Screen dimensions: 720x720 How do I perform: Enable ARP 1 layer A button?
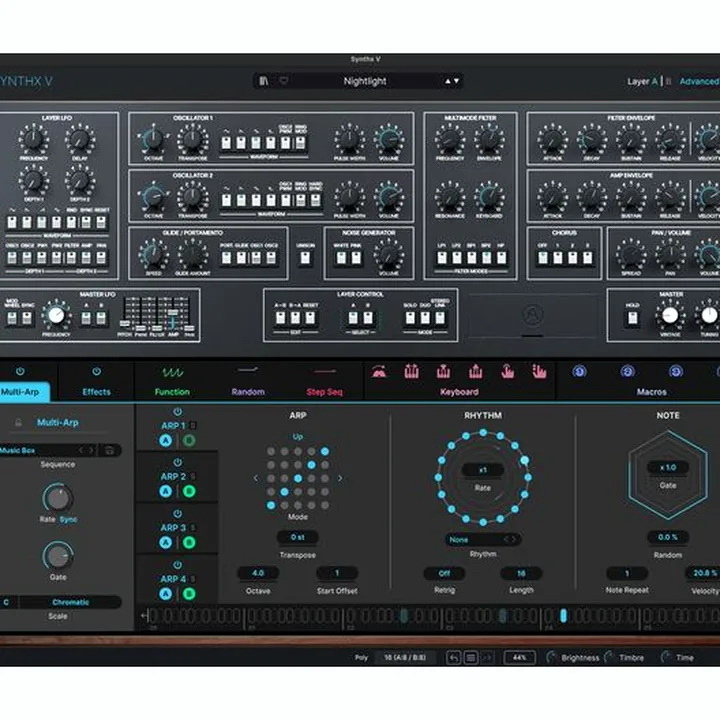(x=166, y=441)
